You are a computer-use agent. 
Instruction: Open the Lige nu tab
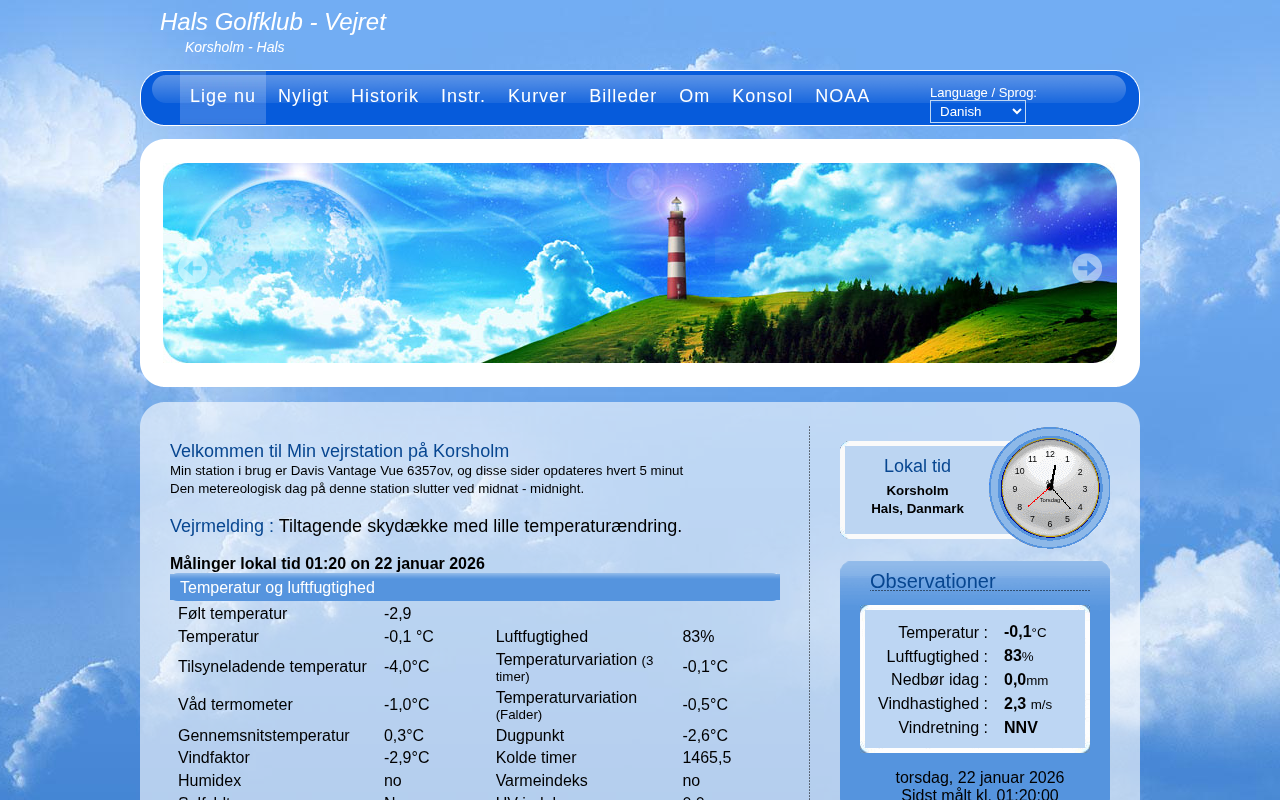(x=223, y=97)
